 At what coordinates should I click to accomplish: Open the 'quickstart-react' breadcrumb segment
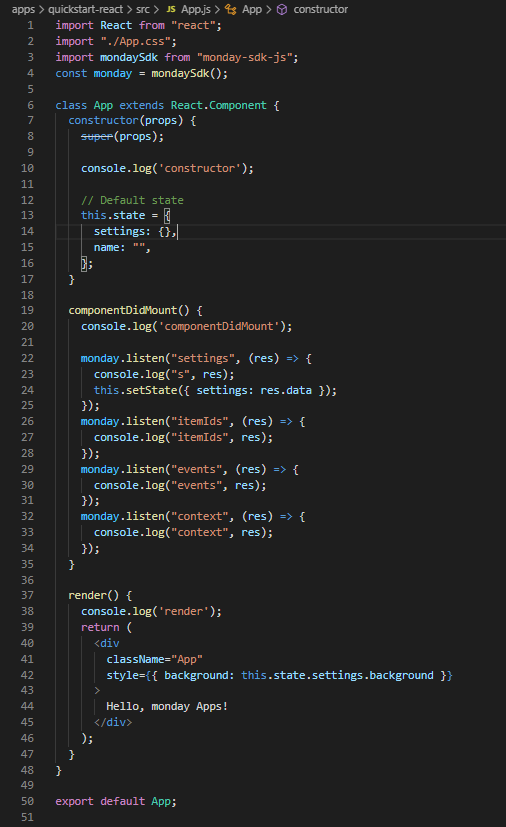pos(85,9)
